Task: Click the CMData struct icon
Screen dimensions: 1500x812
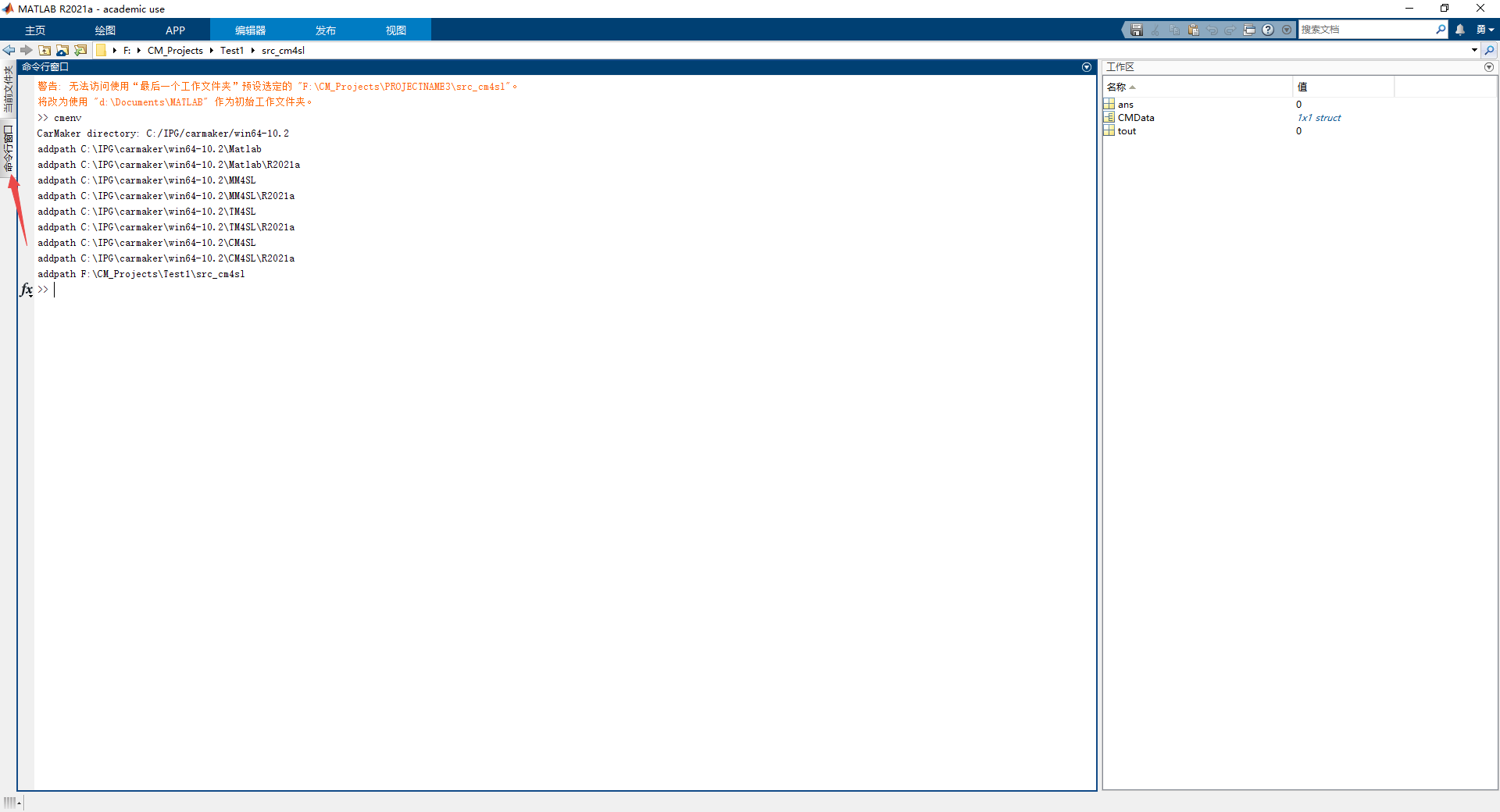Action: point(1109,118)
